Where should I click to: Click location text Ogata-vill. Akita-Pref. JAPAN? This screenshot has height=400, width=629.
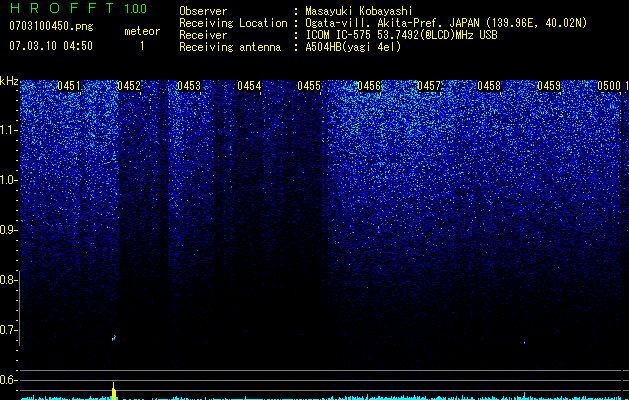coord(392,23)
